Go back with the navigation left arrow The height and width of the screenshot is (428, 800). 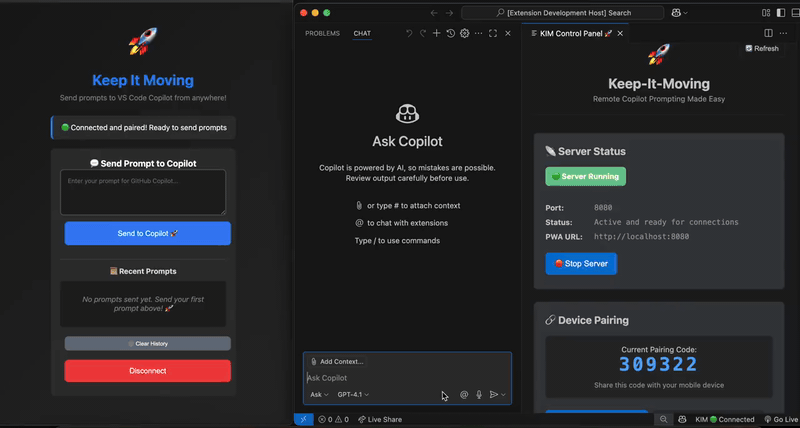[x=434, y=13]
